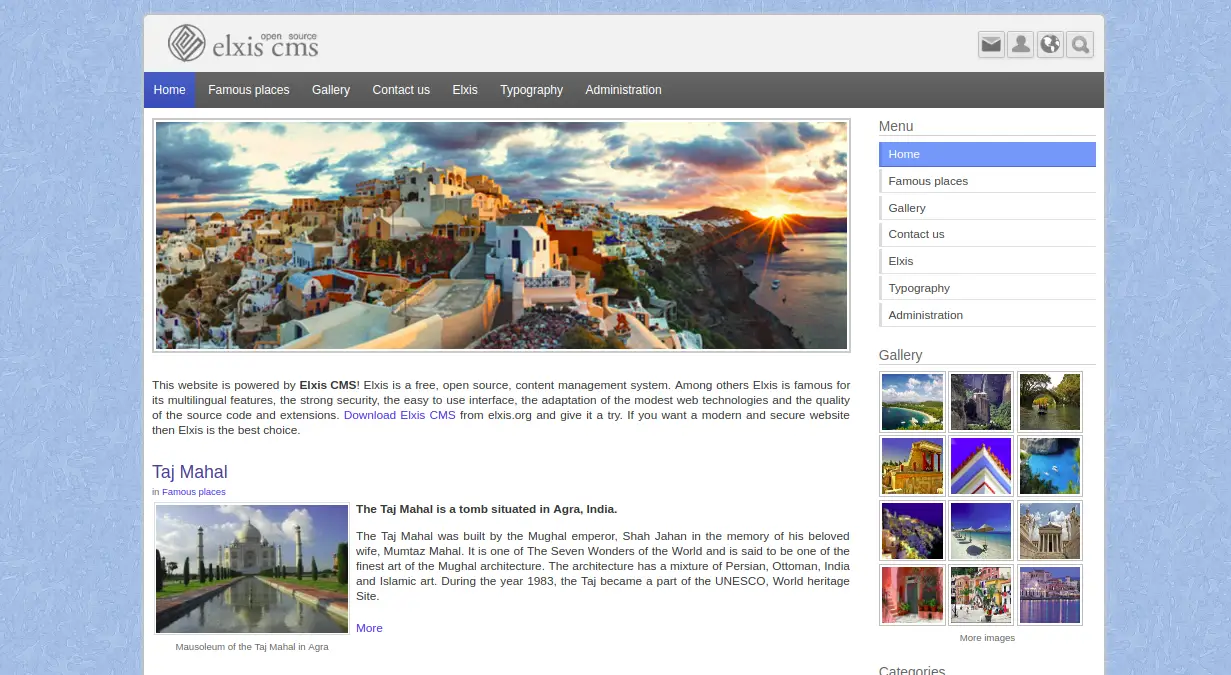
Task: Open the cliff monastery gallery thumbnail
Action: coord(981,402)
